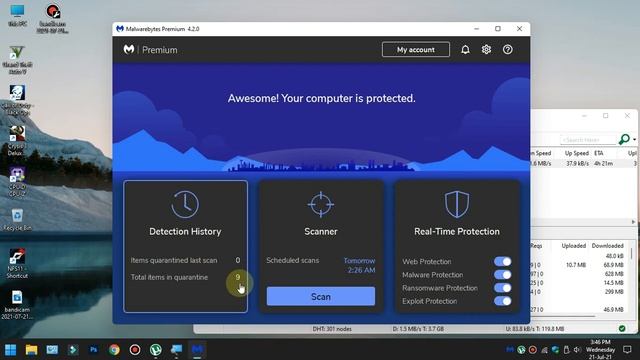Select the torrent row with ETA 4h 21m
The image size is (640, 360).
(584, 163)
